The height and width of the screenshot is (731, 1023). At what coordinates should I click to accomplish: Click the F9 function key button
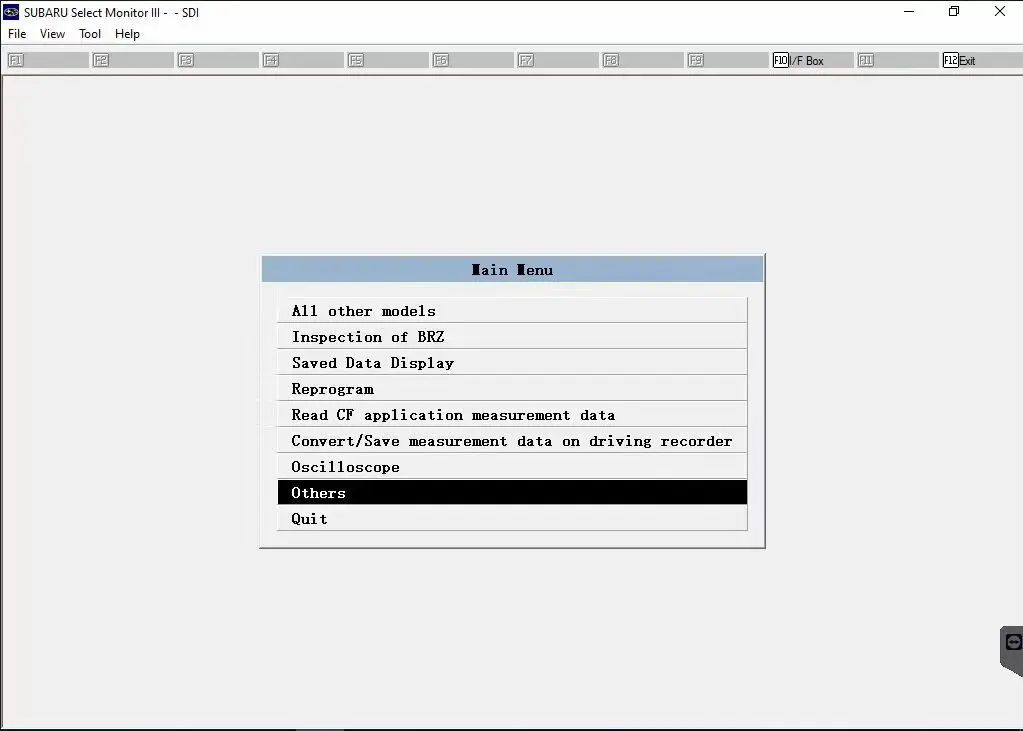[x=727, y=61]
